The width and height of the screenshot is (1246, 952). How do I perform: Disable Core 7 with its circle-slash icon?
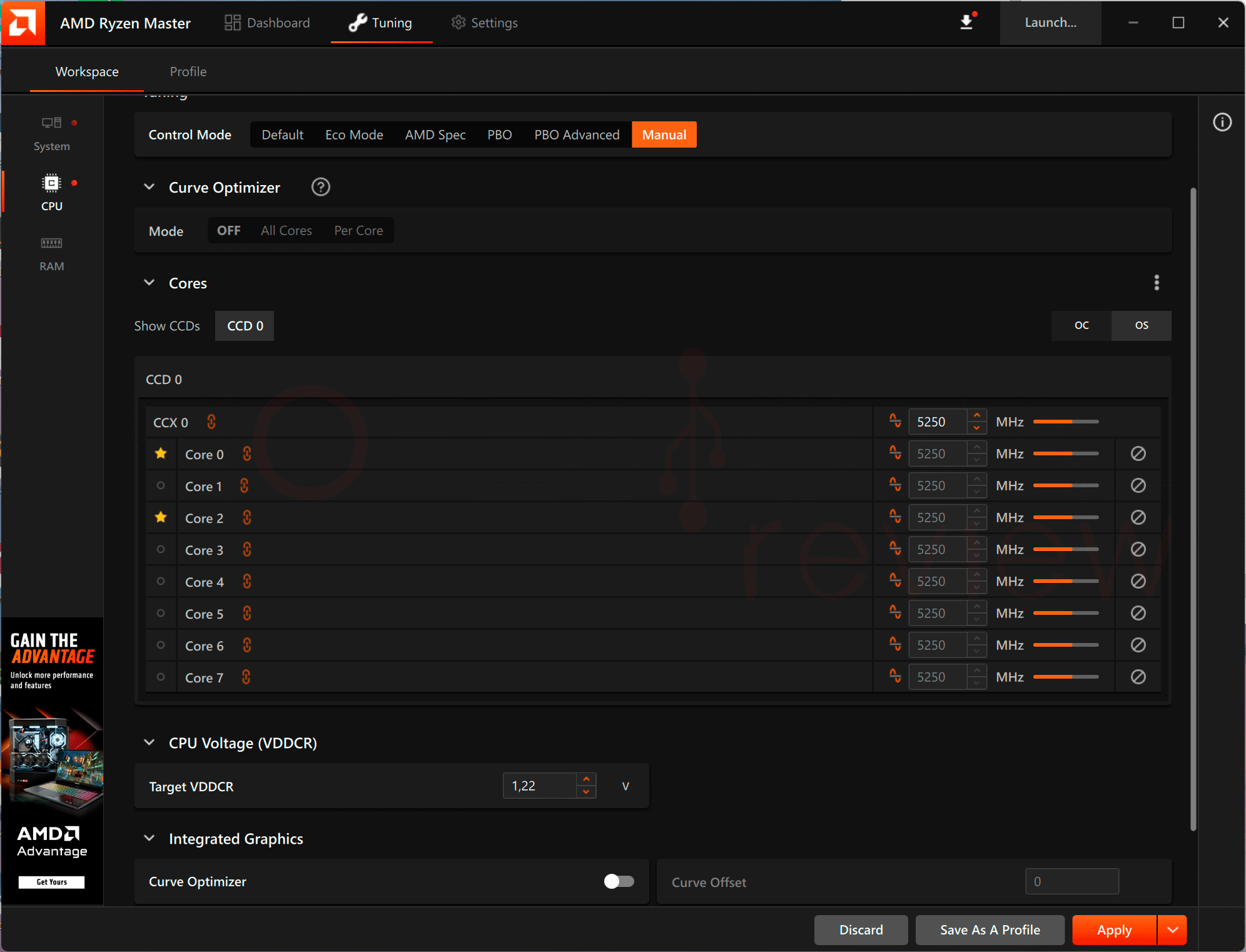point(1138,677)
